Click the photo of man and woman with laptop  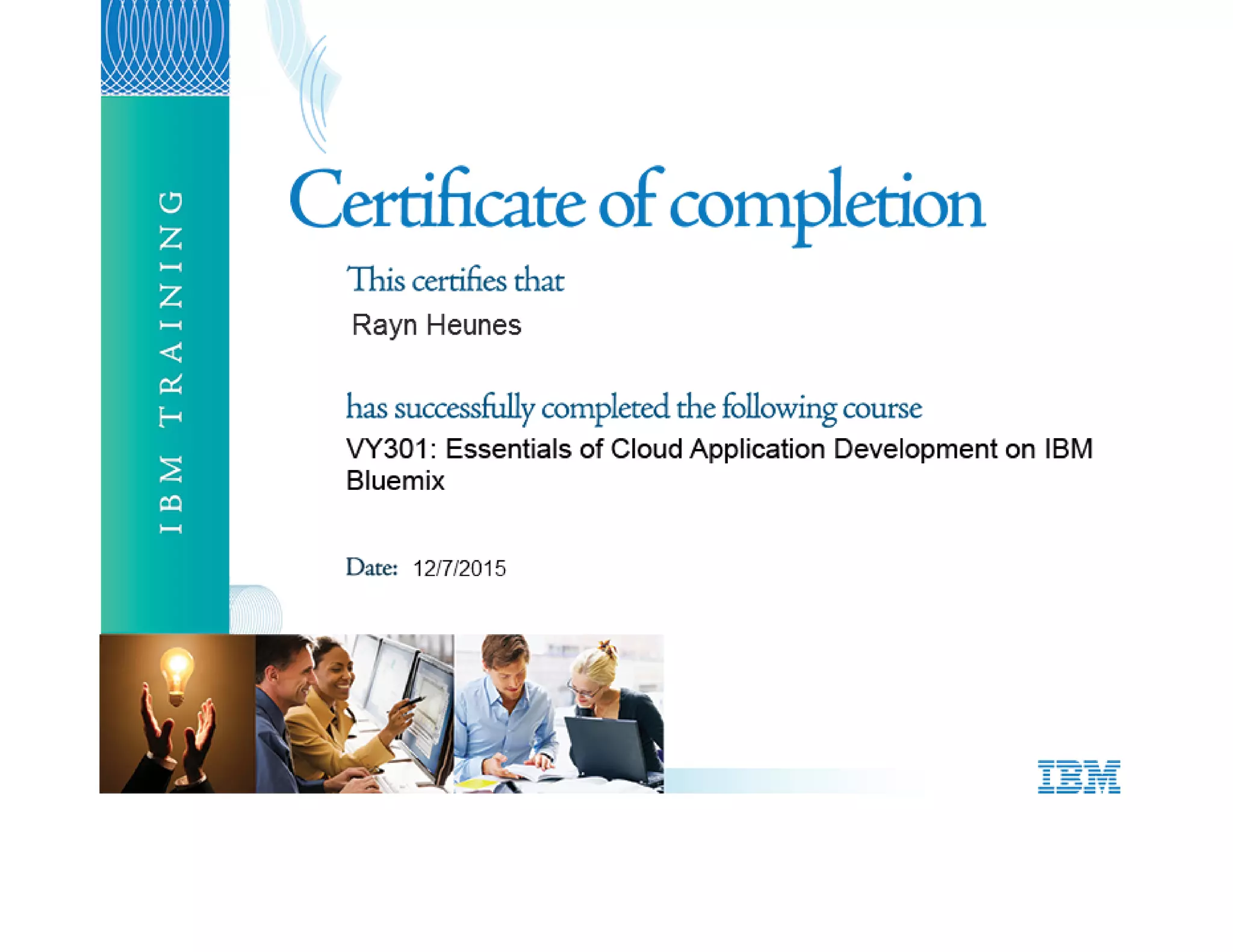pyautogui.click(x=559, y=714)
